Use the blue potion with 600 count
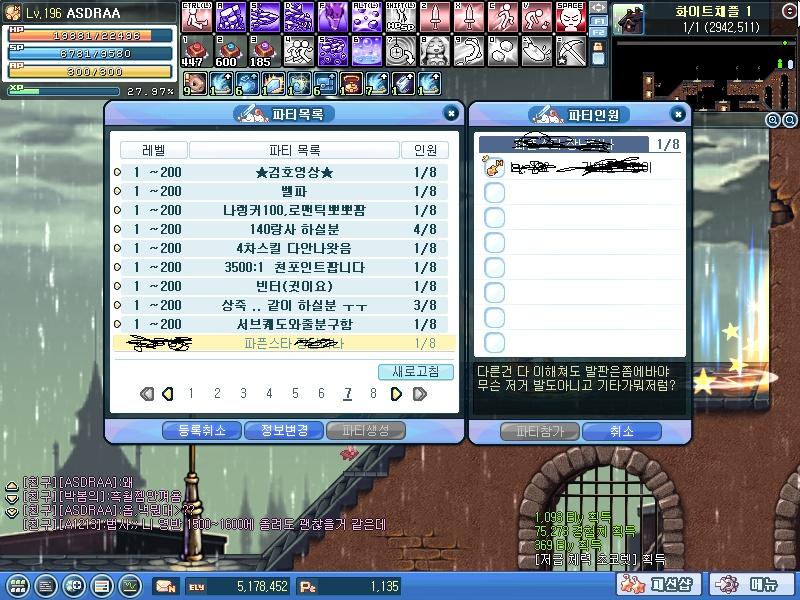The image size is (800, 600). [x=231, y=51]
